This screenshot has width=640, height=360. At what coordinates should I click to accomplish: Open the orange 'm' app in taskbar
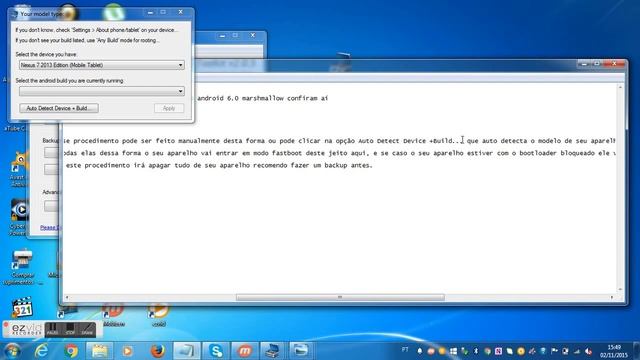[x=245, y=351]
